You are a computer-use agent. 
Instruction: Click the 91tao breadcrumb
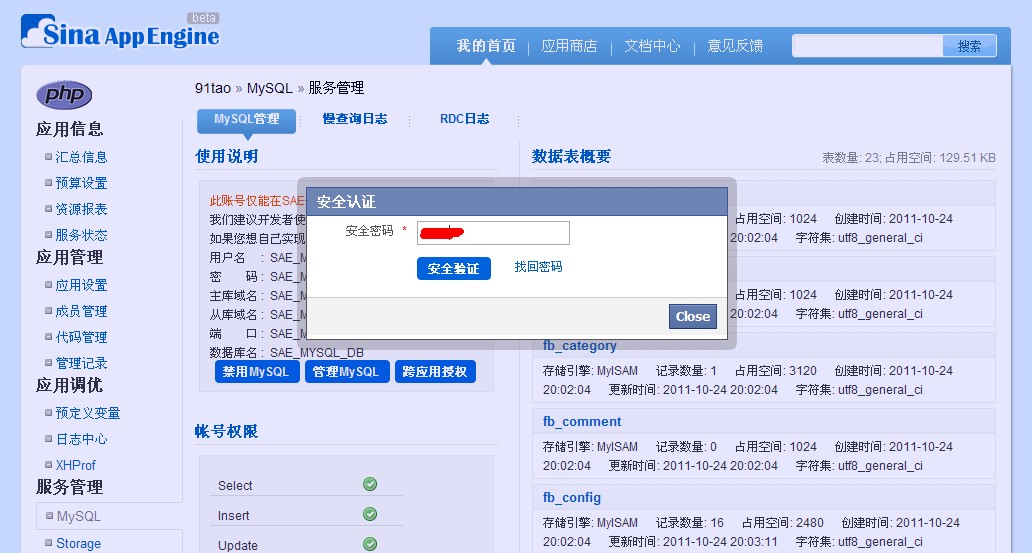pos(213,88)
